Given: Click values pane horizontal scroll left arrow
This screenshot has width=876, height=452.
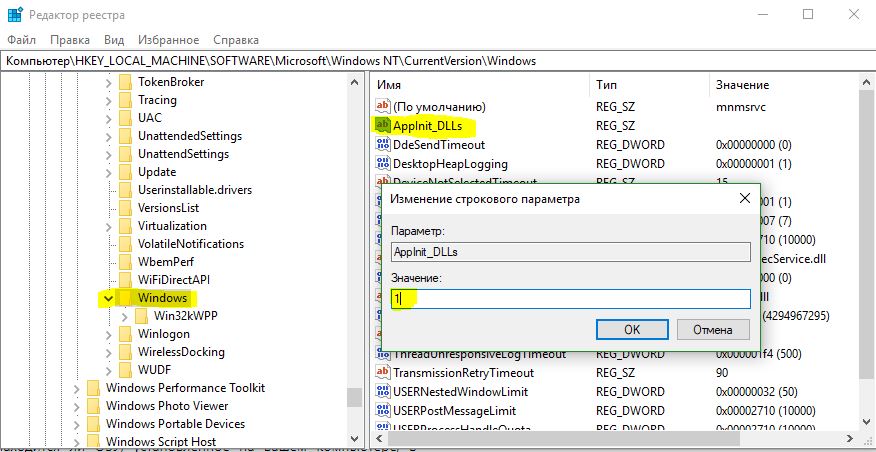Looking at the screenshot, I should [x=377, y=439].
